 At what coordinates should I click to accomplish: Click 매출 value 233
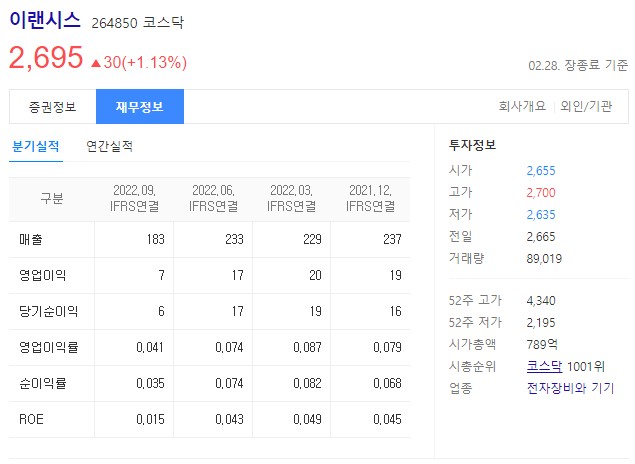pyautogui.click(x=234, y=239)
